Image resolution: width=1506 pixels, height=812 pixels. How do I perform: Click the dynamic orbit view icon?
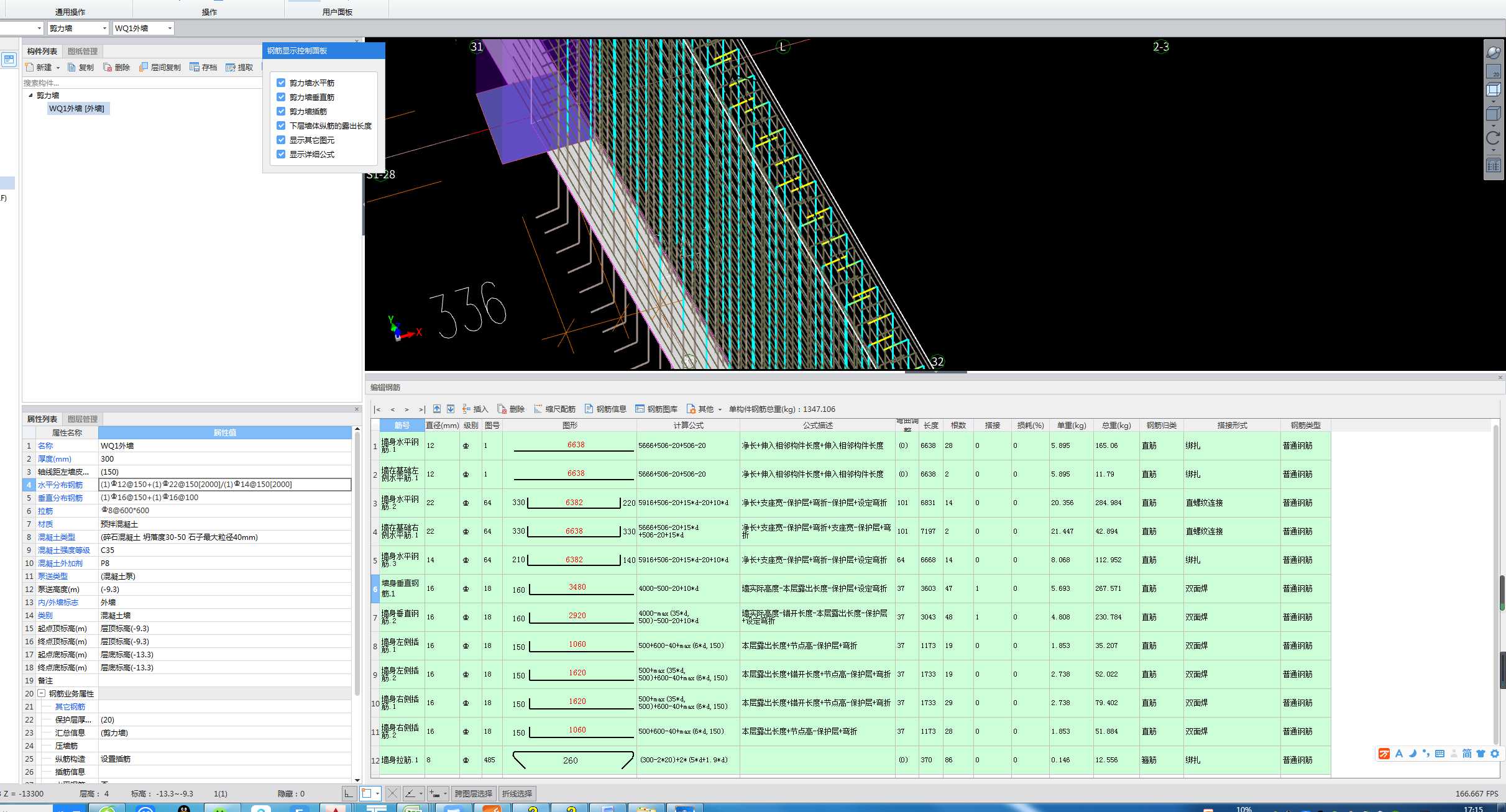tap(1493, 53)
